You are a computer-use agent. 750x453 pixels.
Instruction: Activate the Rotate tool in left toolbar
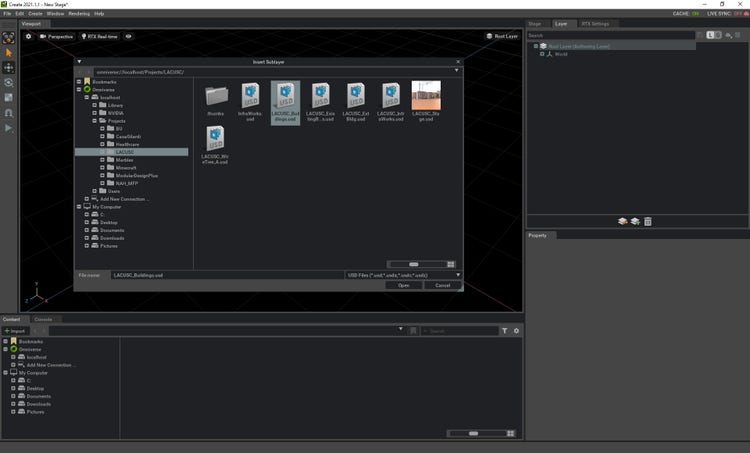[x=9, y=83]
